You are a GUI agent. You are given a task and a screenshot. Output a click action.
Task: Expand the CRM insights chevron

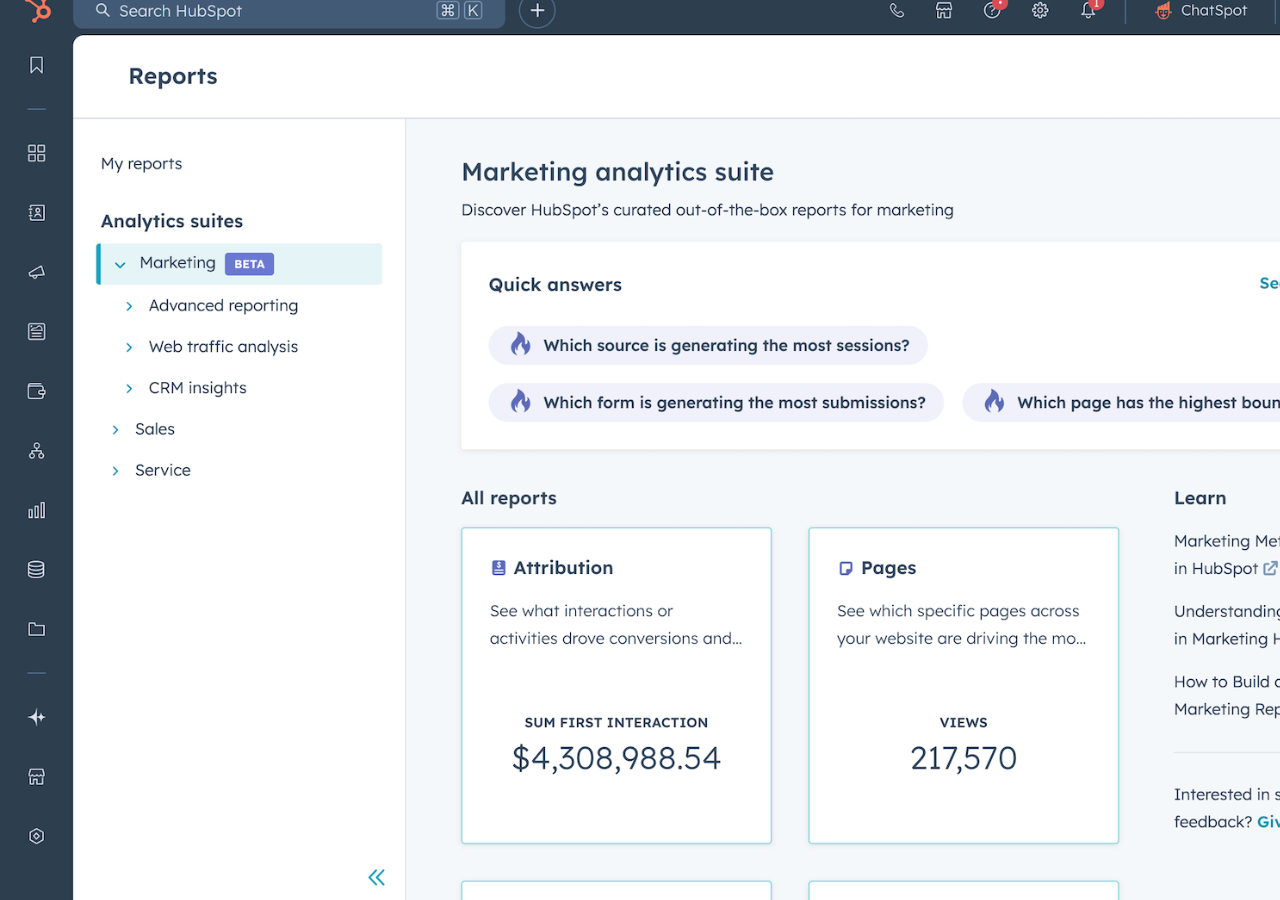(x=129, y=388)
